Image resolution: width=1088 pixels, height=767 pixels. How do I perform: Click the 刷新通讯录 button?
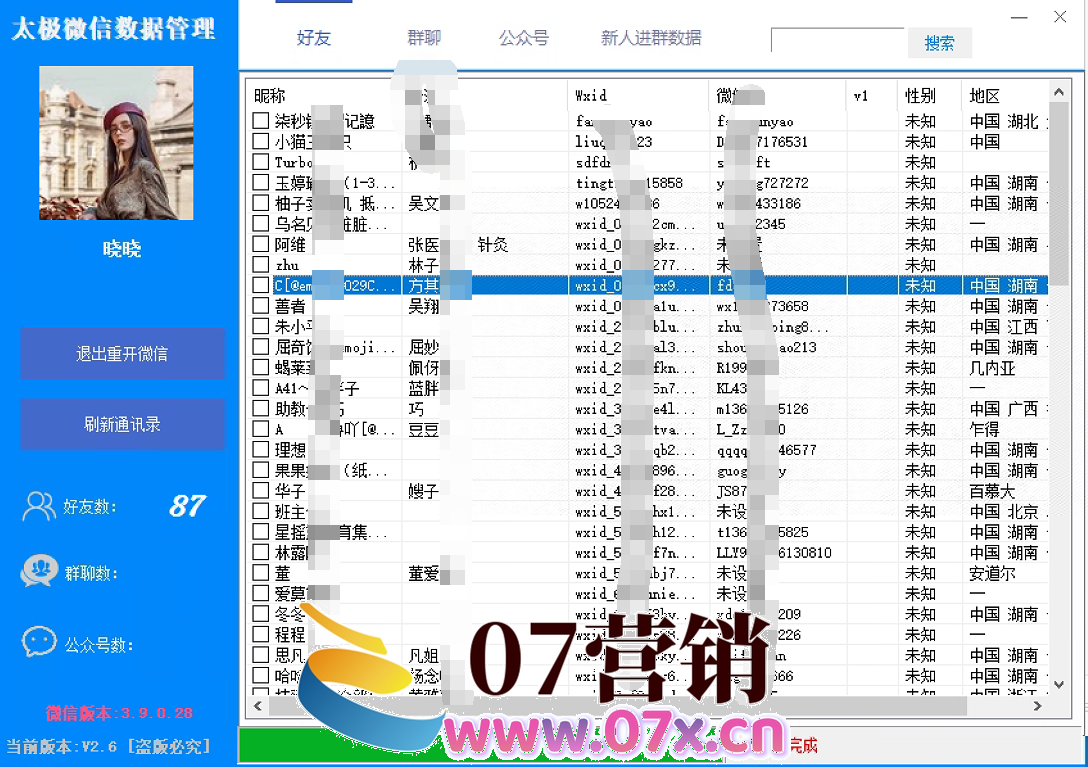click(122, 424)
